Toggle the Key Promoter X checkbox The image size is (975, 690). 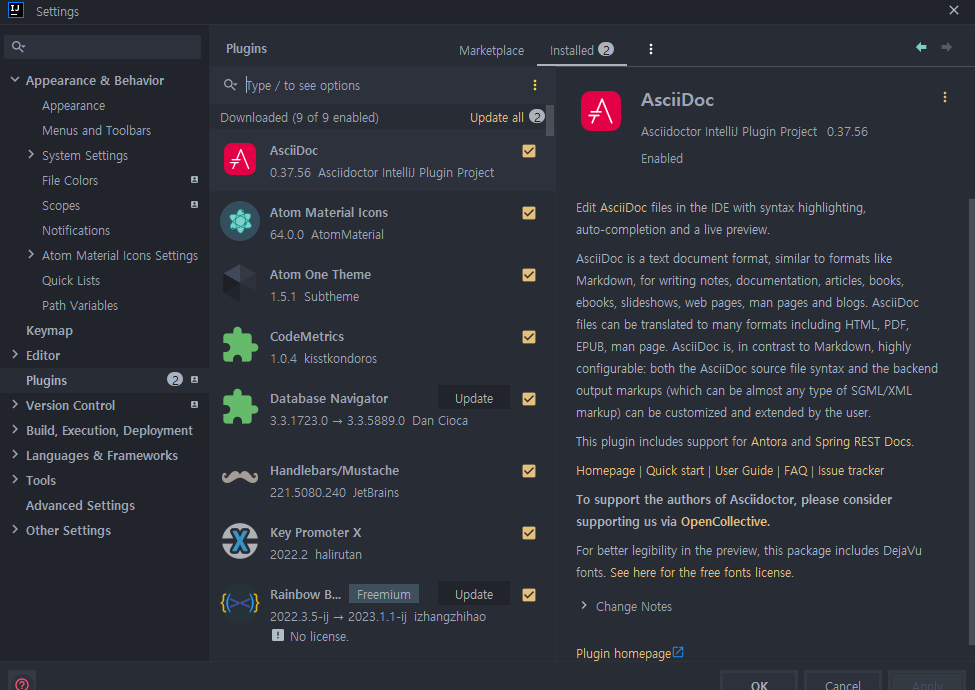click(x=529, y=533)
